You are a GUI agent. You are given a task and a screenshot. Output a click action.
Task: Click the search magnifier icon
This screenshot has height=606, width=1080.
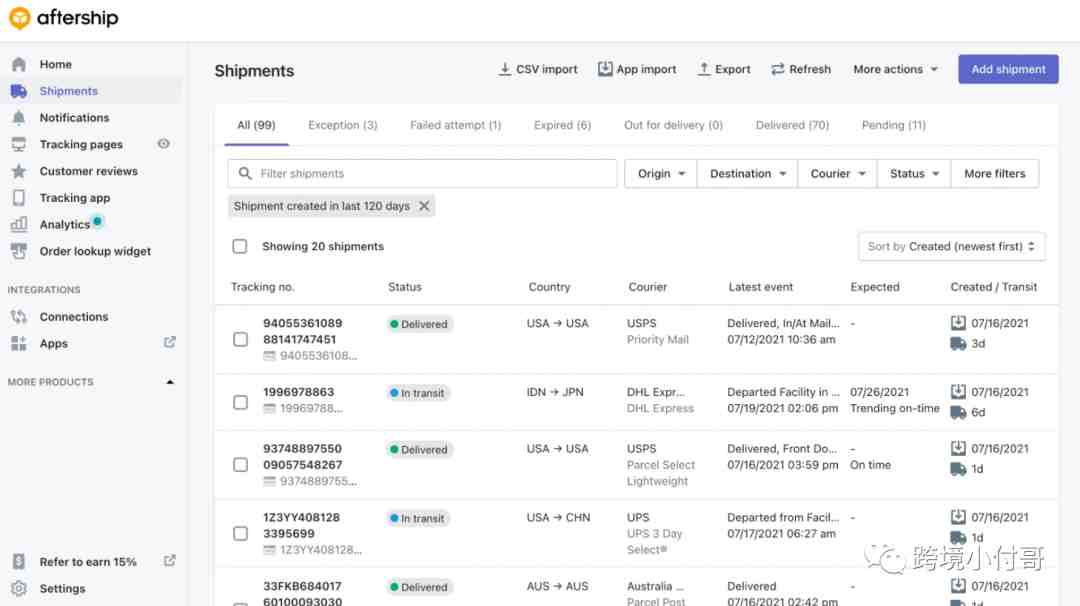[245, 174]
